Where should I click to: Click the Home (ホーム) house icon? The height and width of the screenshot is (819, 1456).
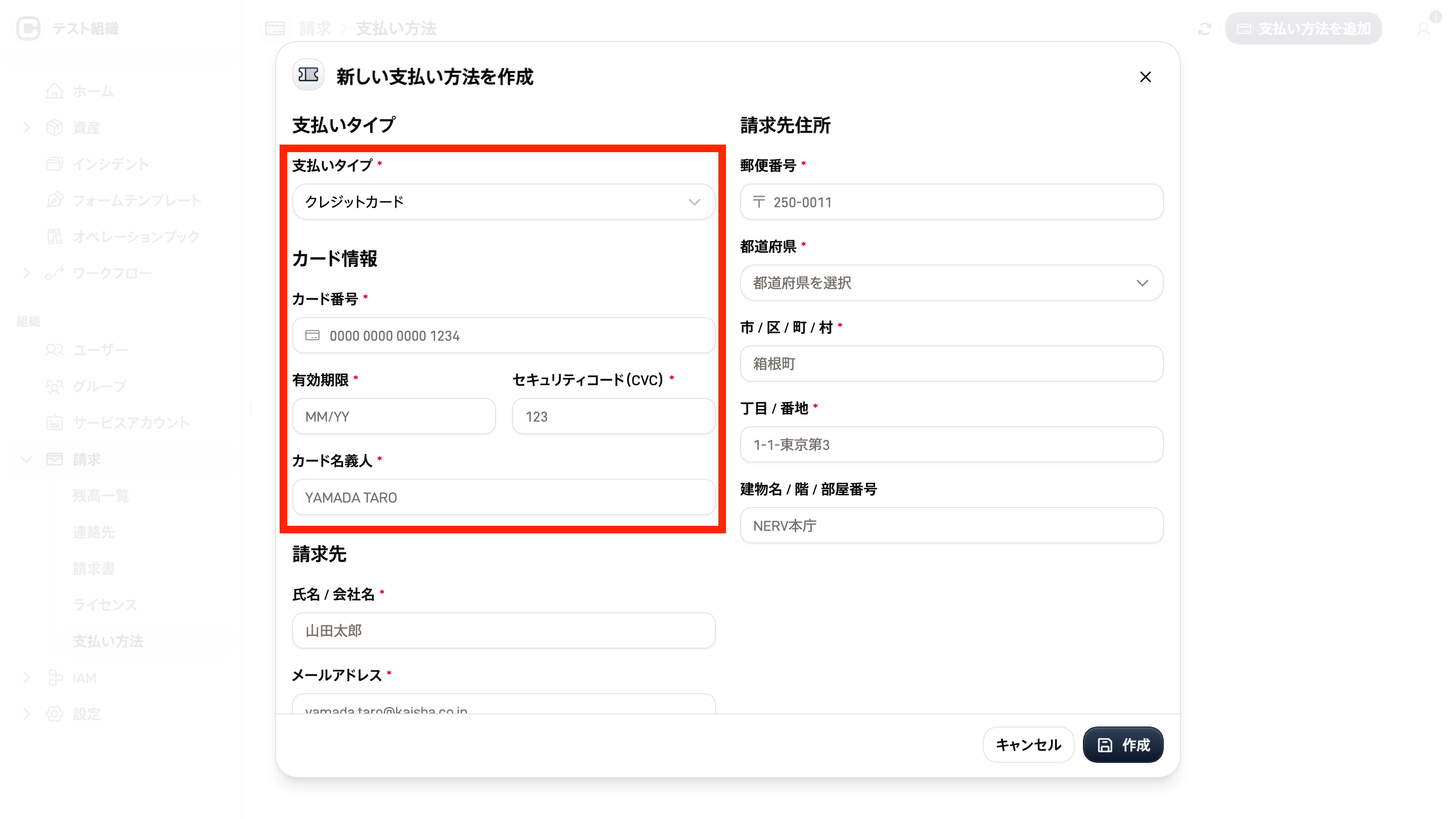pyautogui.click(x=54, y=91)
